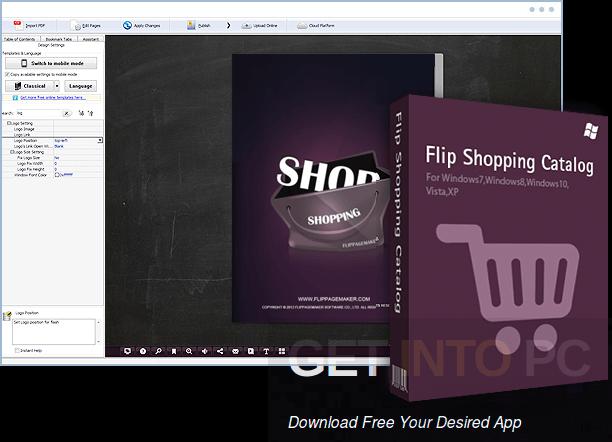
Task: Click the Window Font Color swatch
Action: point(57,175)
